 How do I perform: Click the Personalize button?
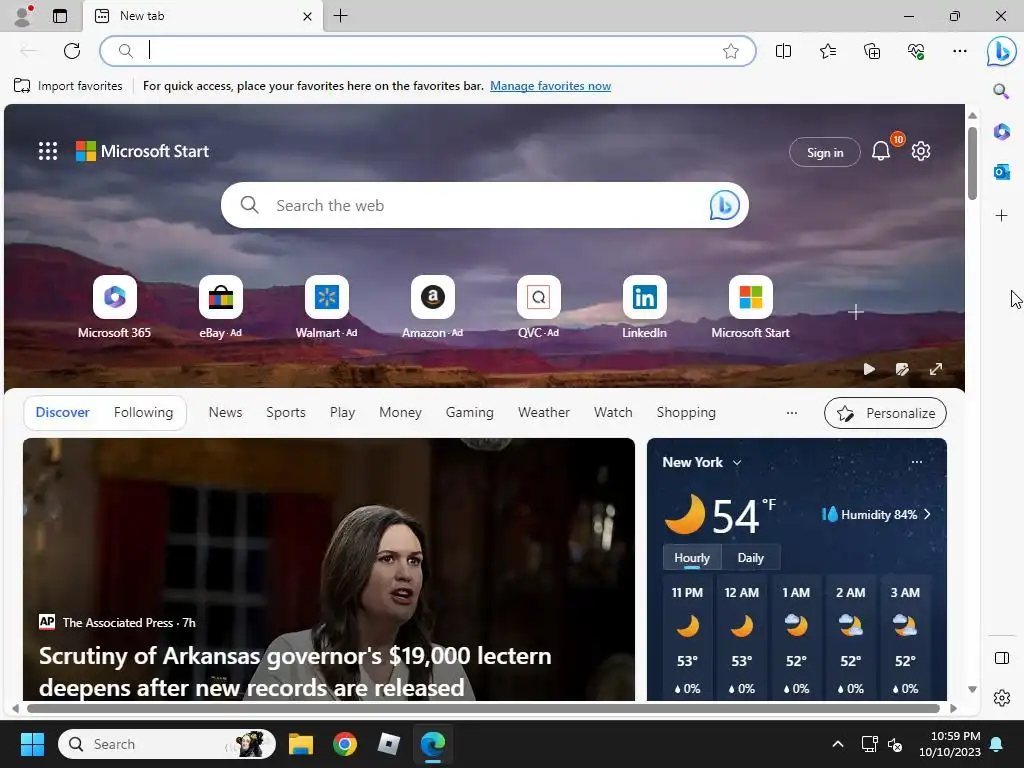pyautogui.click(x=885, y=413)
